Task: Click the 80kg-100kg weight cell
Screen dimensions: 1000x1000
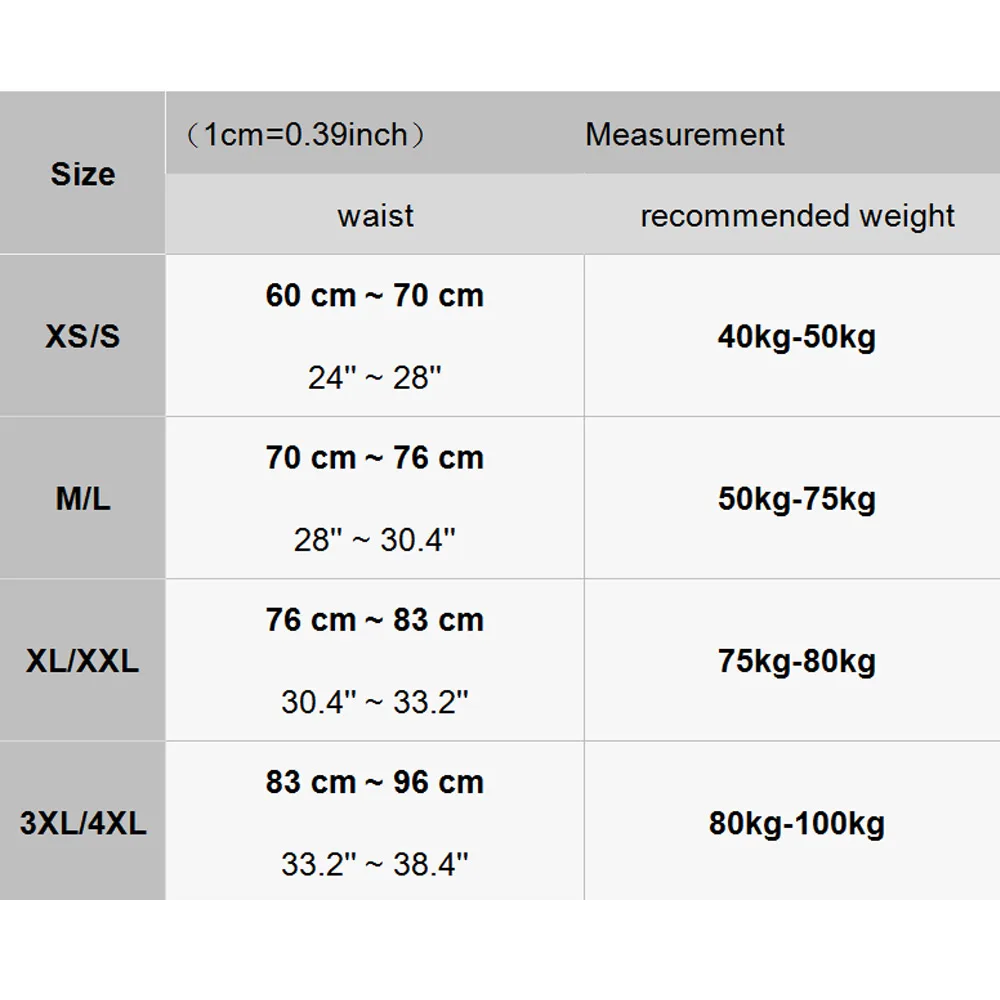Action: pos(796,823)
